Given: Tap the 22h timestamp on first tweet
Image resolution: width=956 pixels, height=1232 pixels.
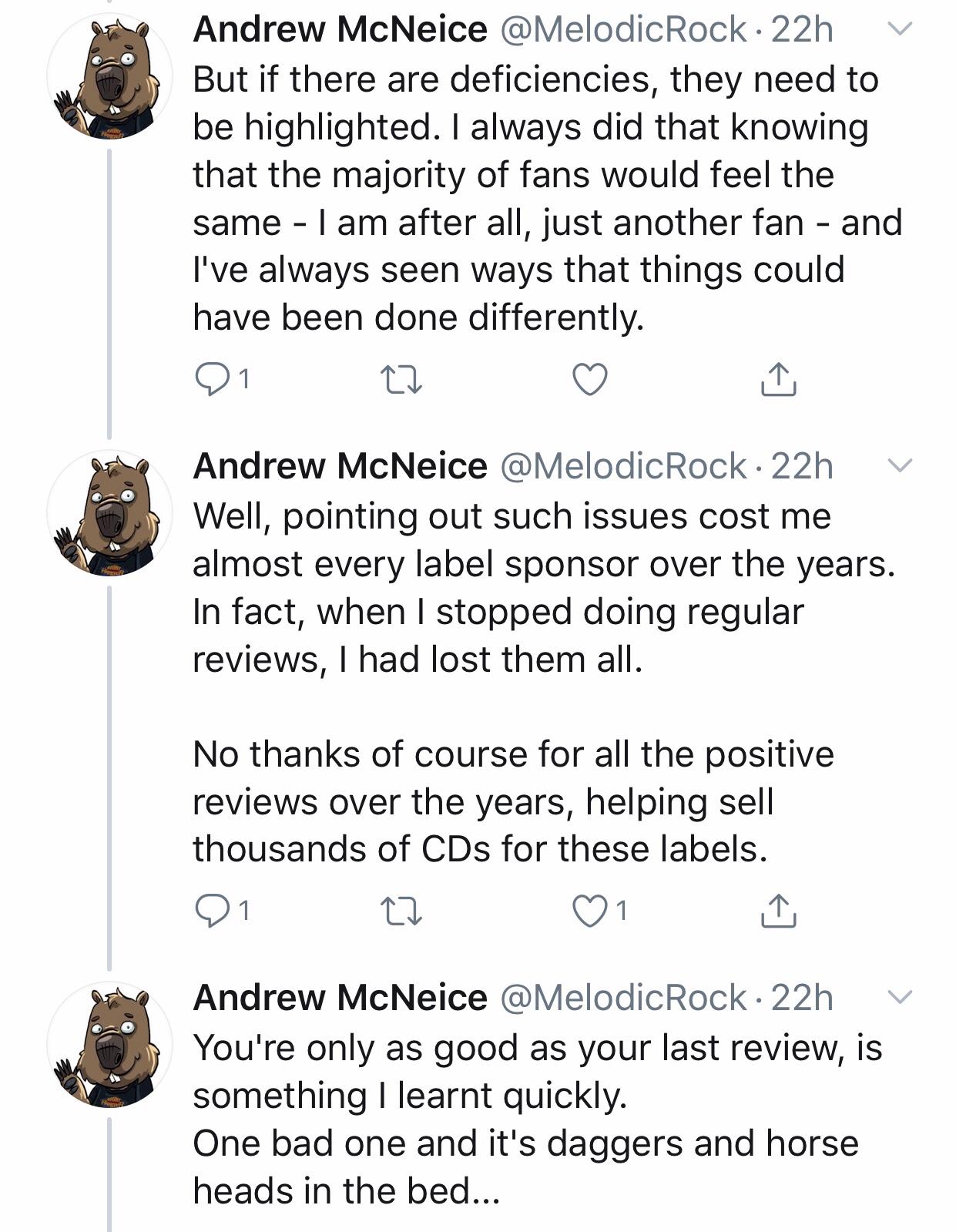Looking at the screenshot, I should pos(802,29).
